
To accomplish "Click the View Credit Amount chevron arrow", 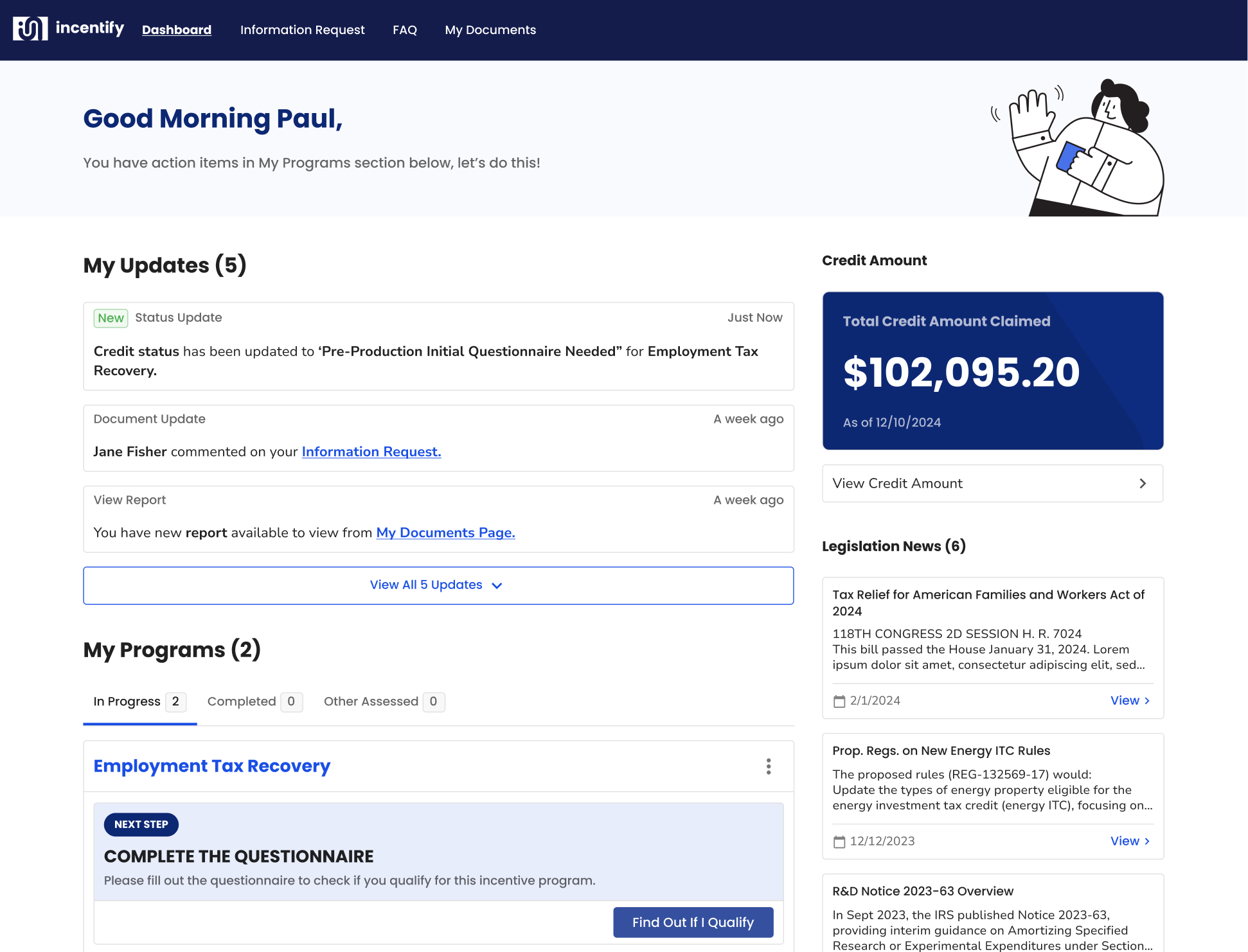I will 1143,484.
